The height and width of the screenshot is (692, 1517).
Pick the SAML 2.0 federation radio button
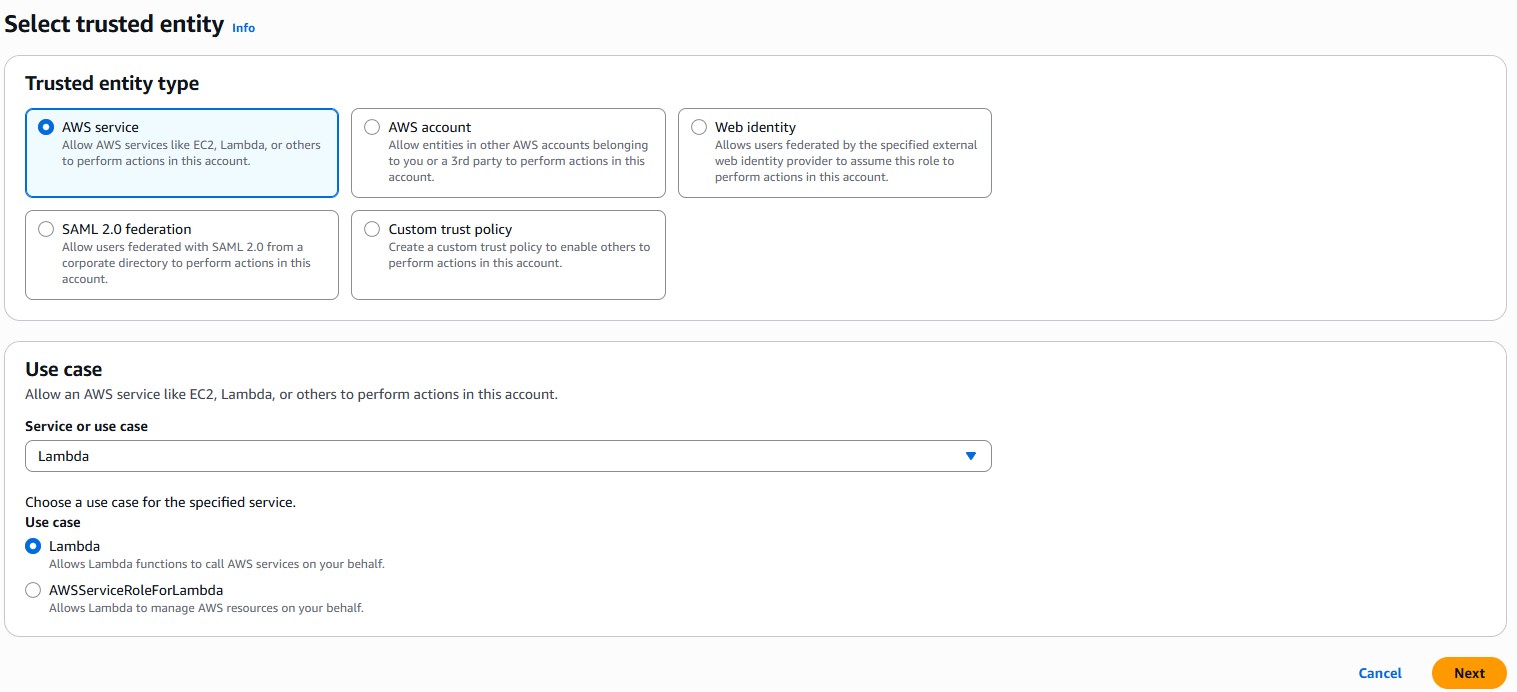pos(45,230)
